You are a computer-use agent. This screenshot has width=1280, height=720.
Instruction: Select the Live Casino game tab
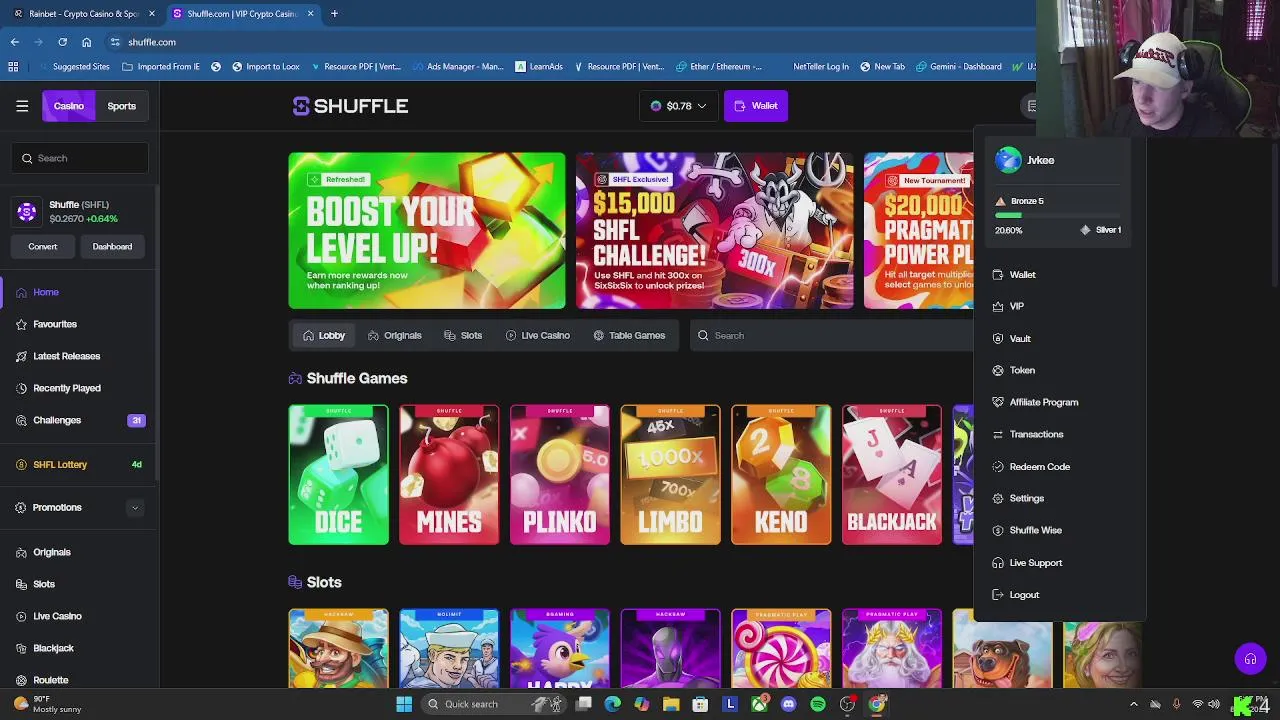coord(538,336)
